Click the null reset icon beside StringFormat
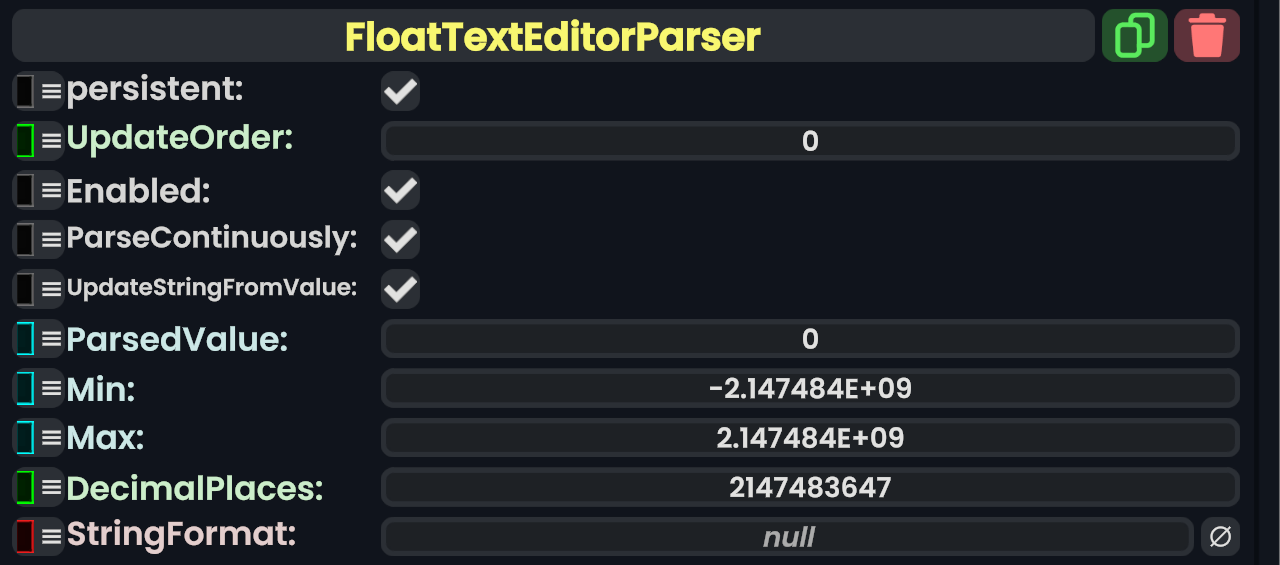This screenshot has width=1280, height=565. pos(1220,537)
